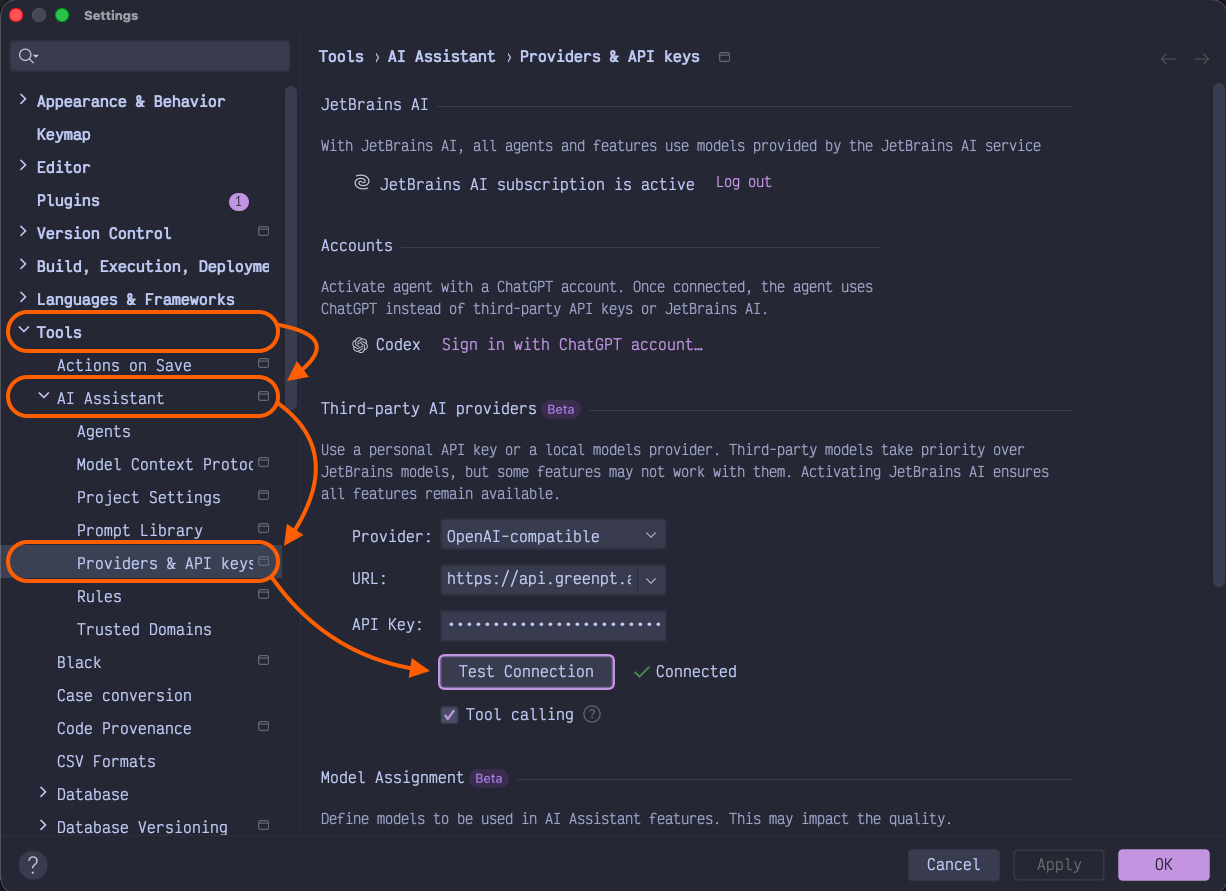This screenshot has height=891, width=1226.
Task: Click the back navigation arrow
Action: 1167,59
